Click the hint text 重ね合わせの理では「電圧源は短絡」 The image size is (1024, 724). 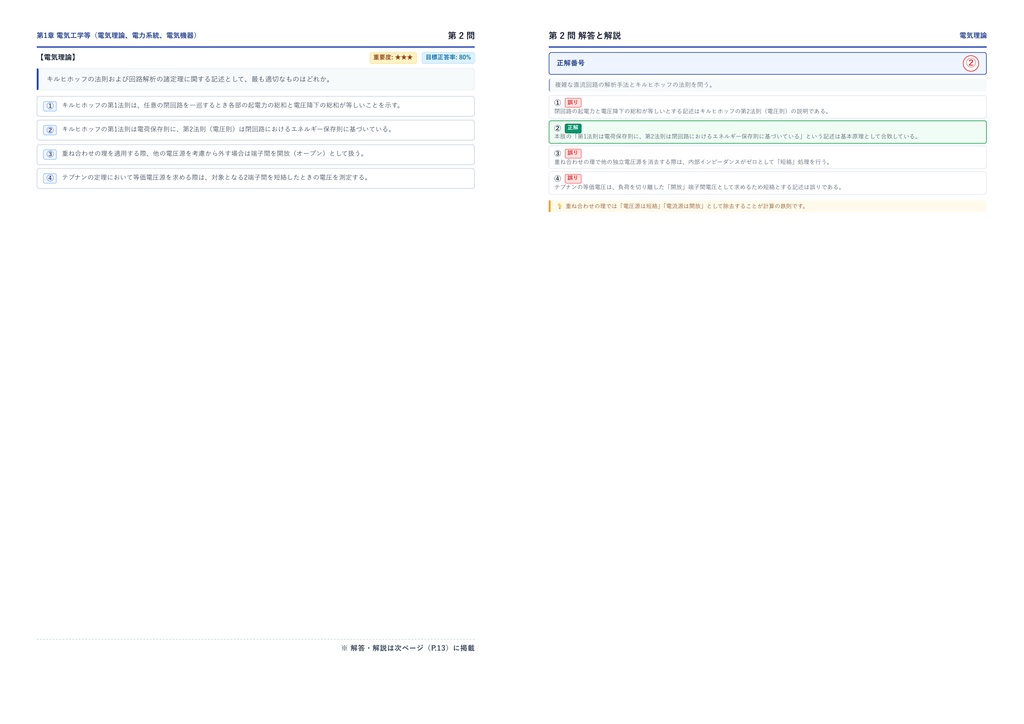pyautogui.click(x=686, y=206)
